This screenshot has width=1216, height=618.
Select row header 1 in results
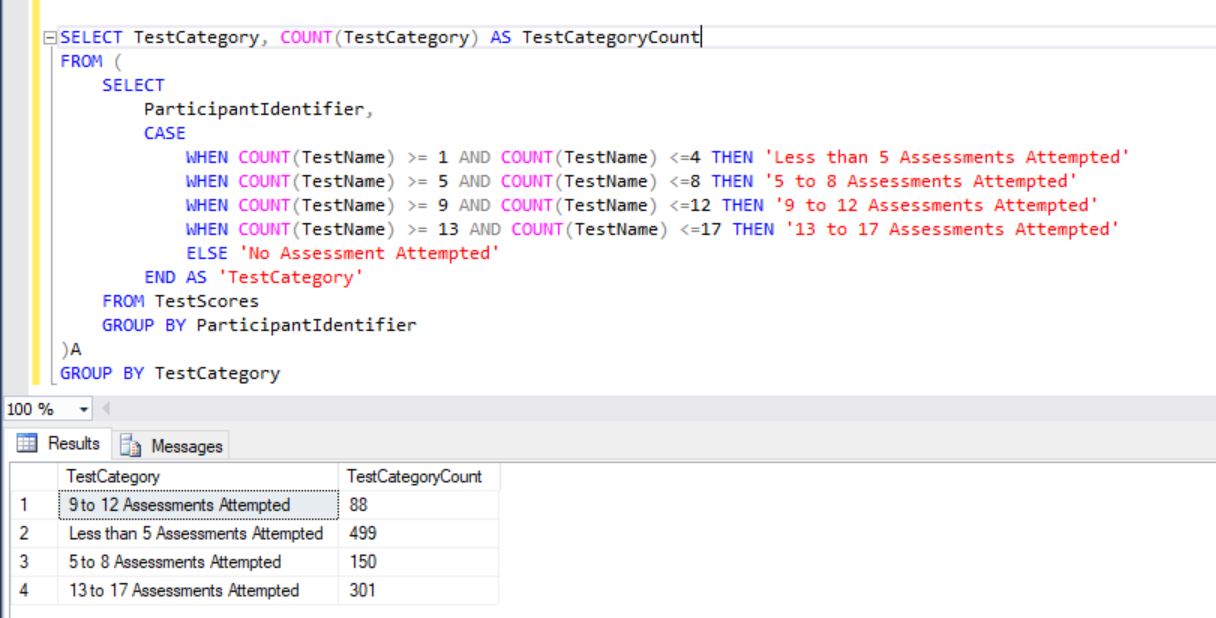[x=34, y=505]
